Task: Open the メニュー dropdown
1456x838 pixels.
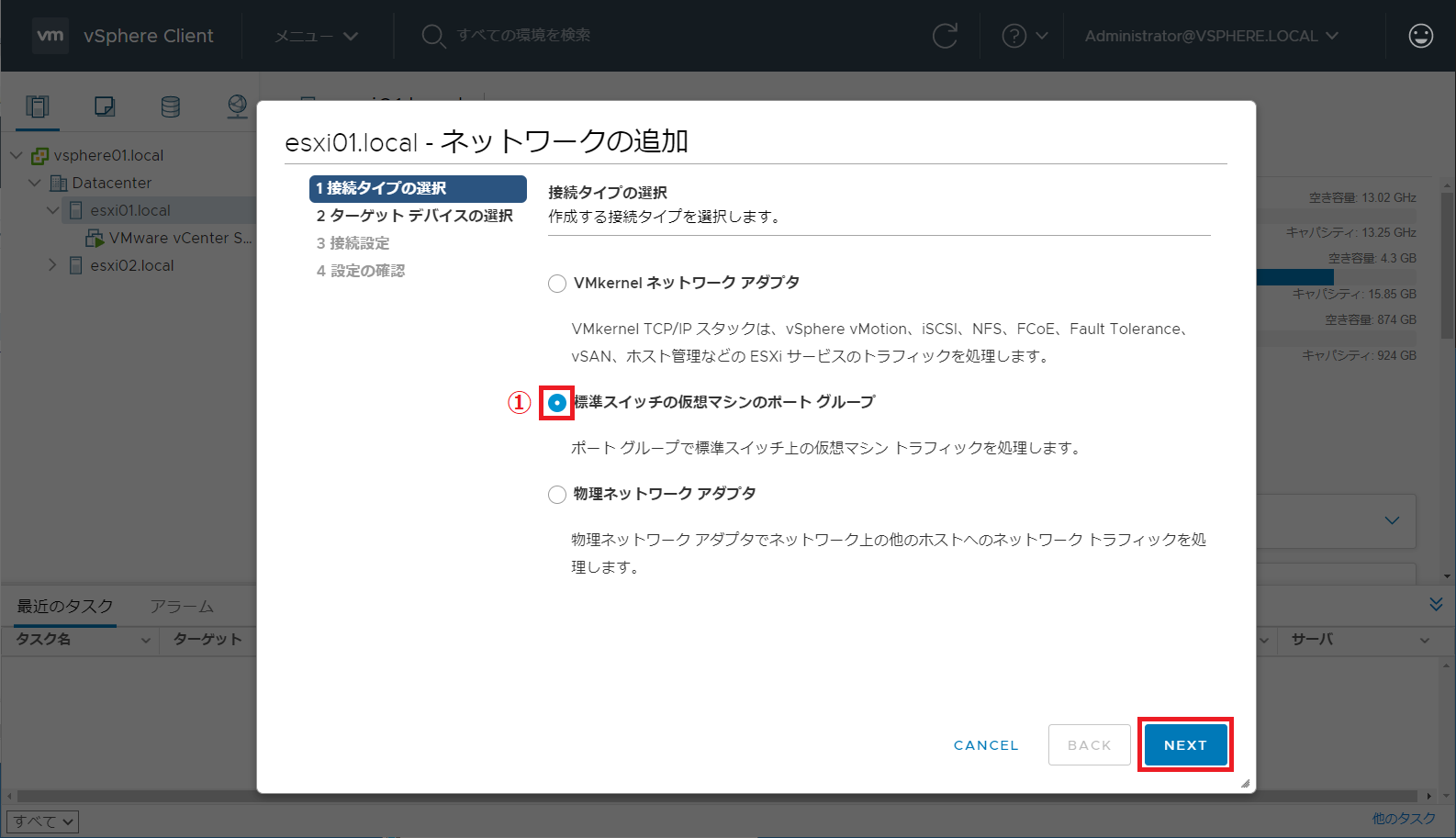Action: pyautogui.click(x=317, y=36)
